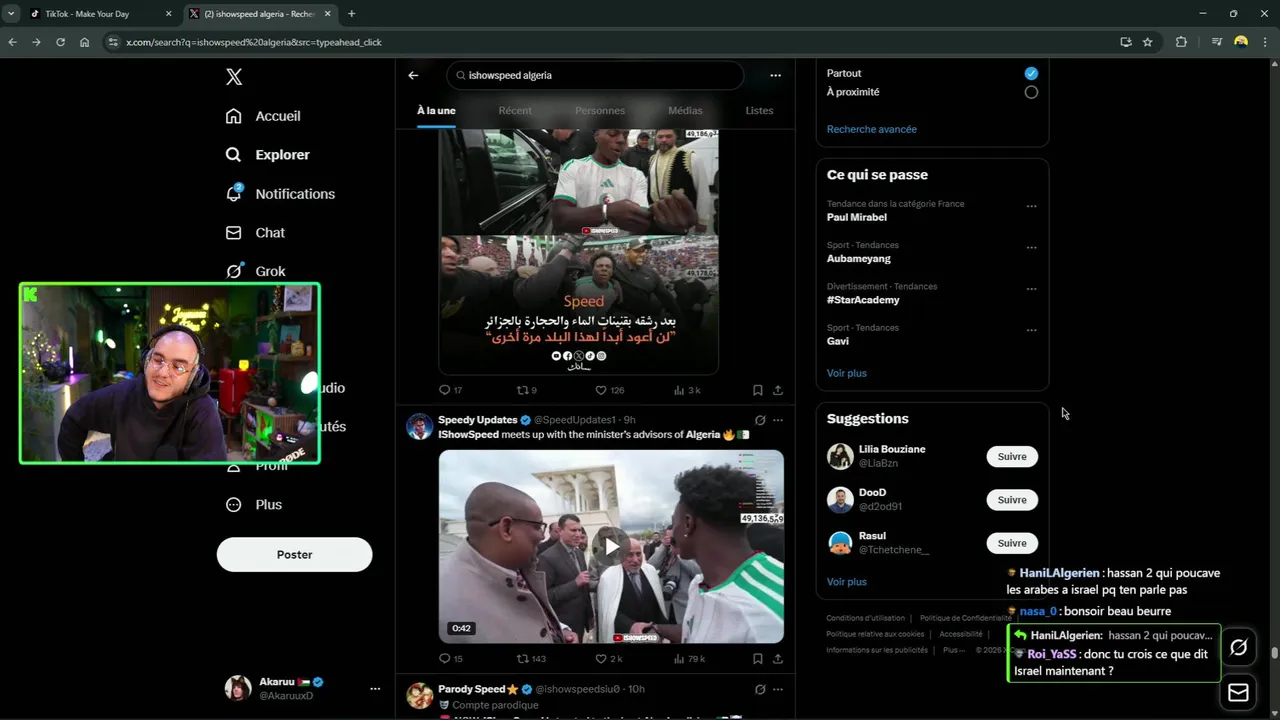The width and height of the screenshot is (1280, 720).
Task: Share the Speedy Updates post
Action: 778,659
